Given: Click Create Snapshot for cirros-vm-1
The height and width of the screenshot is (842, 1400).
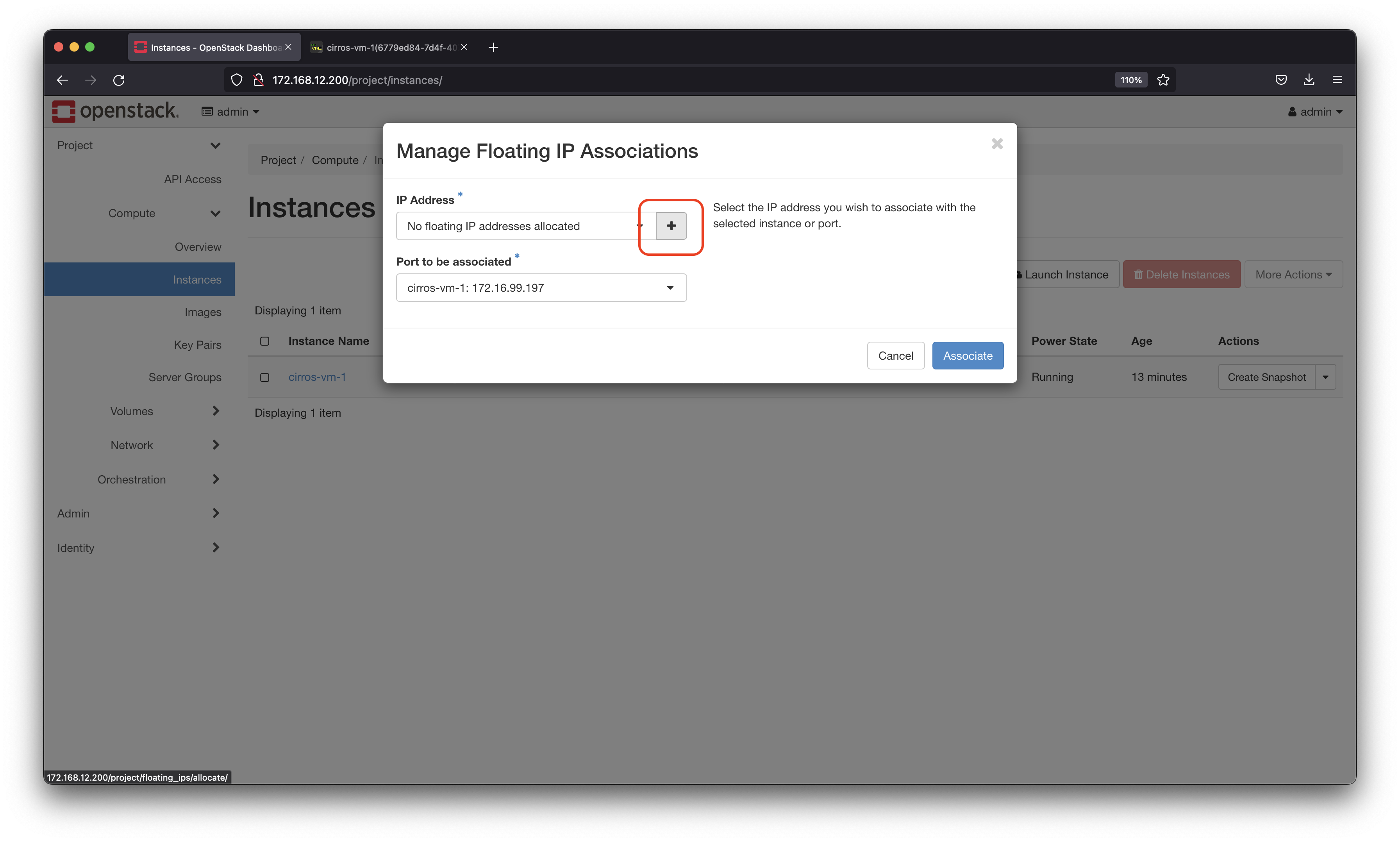Looking at the screenshot, I should pos(1266,377).
